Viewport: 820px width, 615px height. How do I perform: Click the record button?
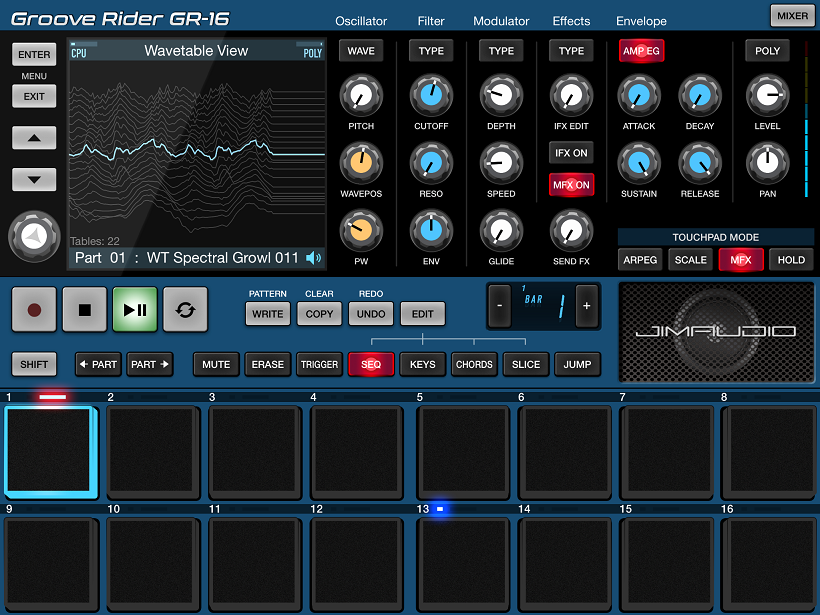34,310
